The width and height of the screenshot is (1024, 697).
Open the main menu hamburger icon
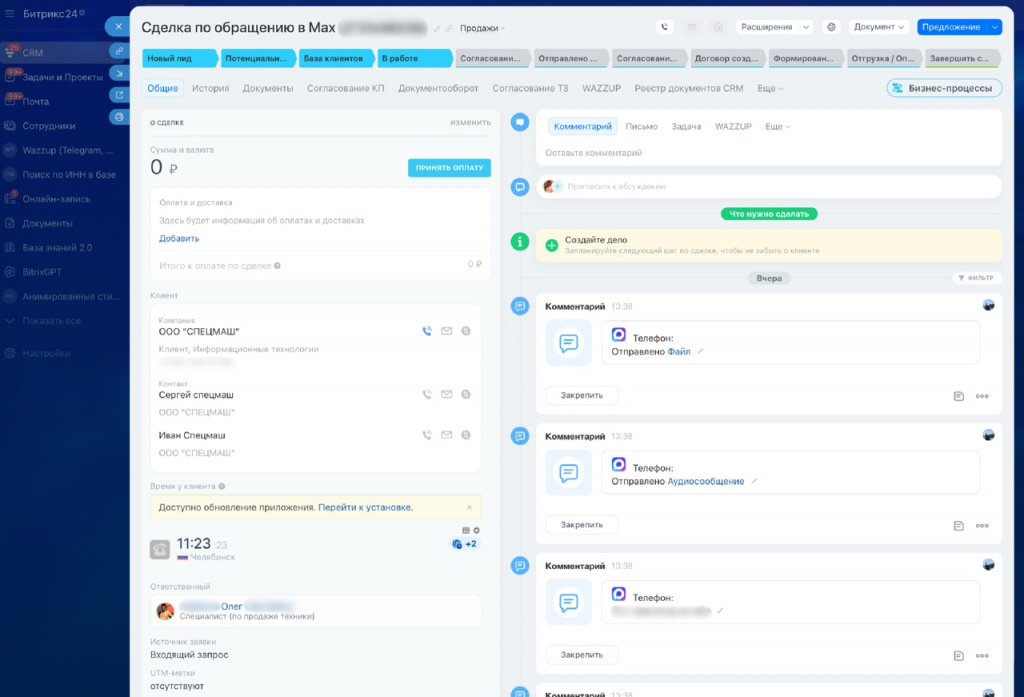[x=10, y=14]
